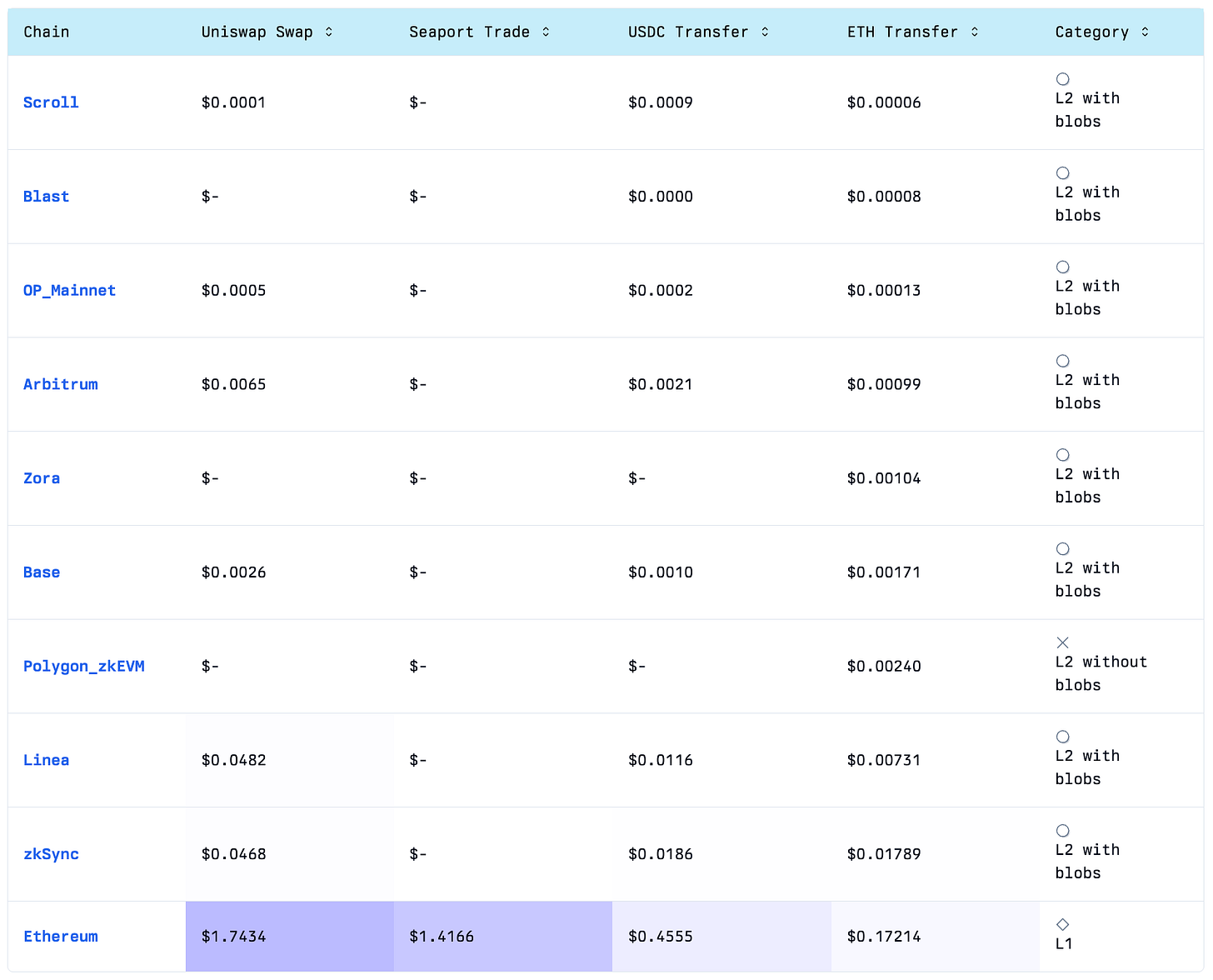Select the $0.00013 OP_Mainnet ETH value
Viewport: 1213px width, 980px height.
884,291
